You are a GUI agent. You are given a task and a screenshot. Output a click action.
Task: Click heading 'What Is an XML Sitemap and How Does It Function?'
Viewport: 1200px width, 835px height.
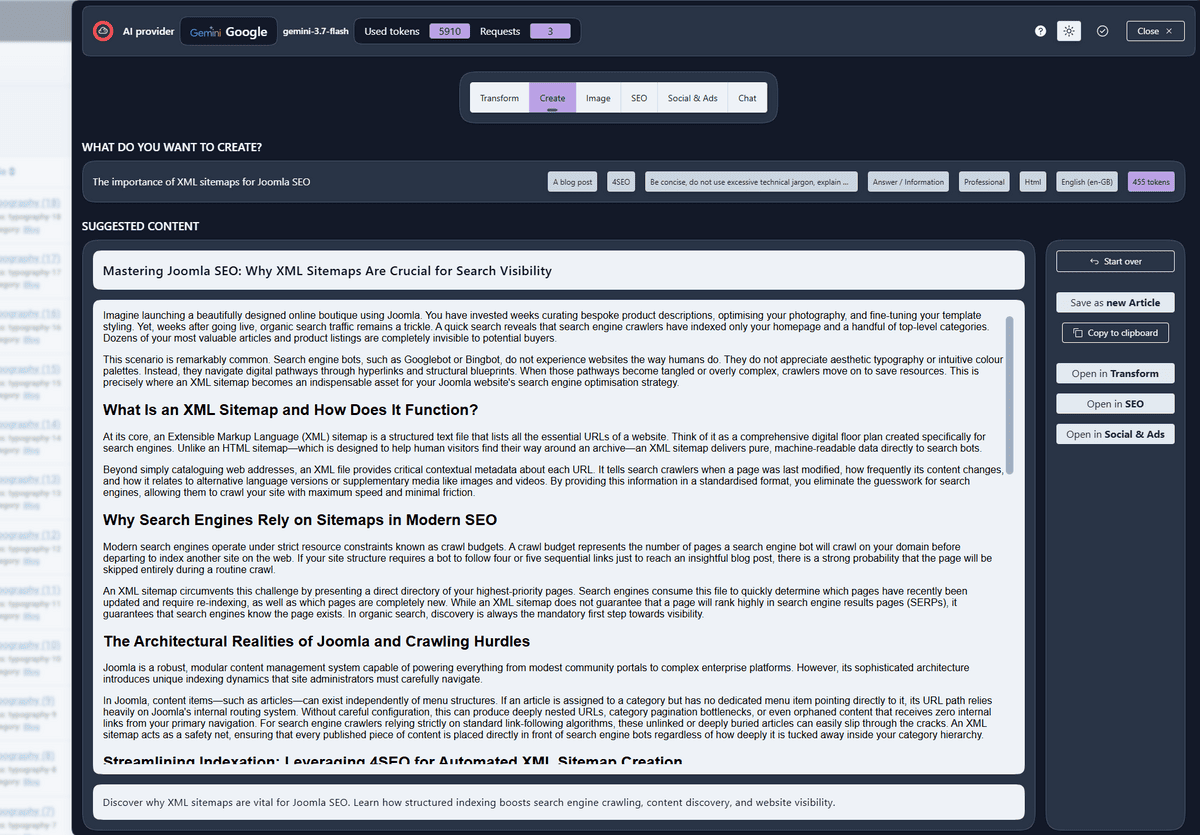(291, 410)
